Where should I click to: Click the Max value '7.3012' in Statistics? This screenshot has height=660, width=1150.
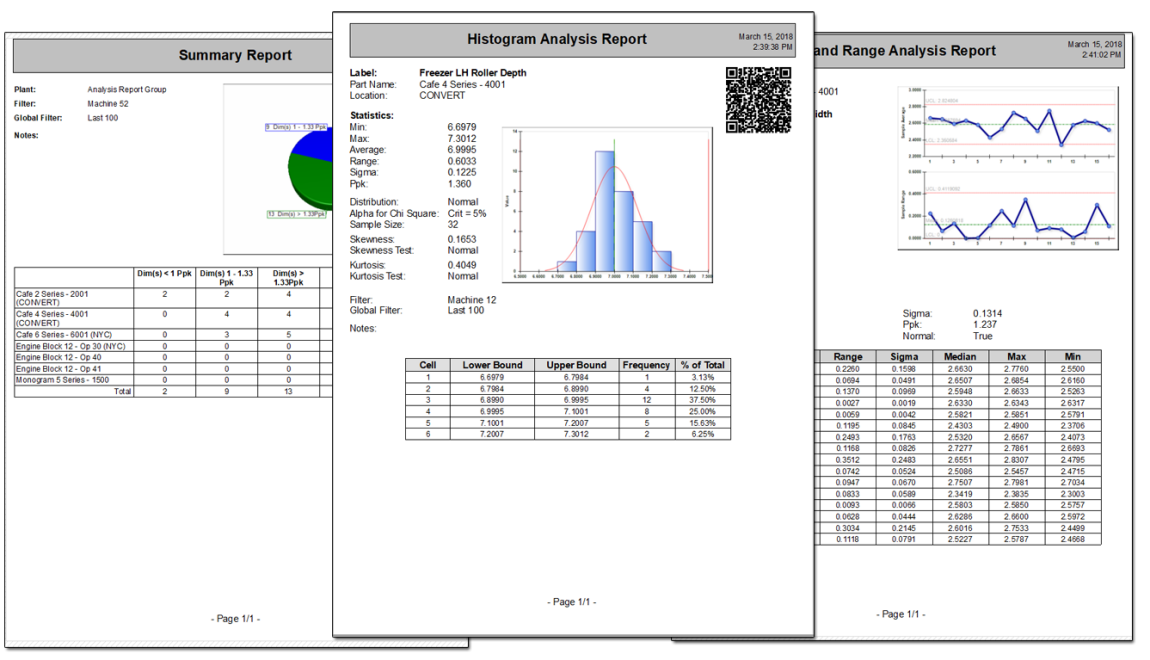pyautogui.click(x=461, y=139)
